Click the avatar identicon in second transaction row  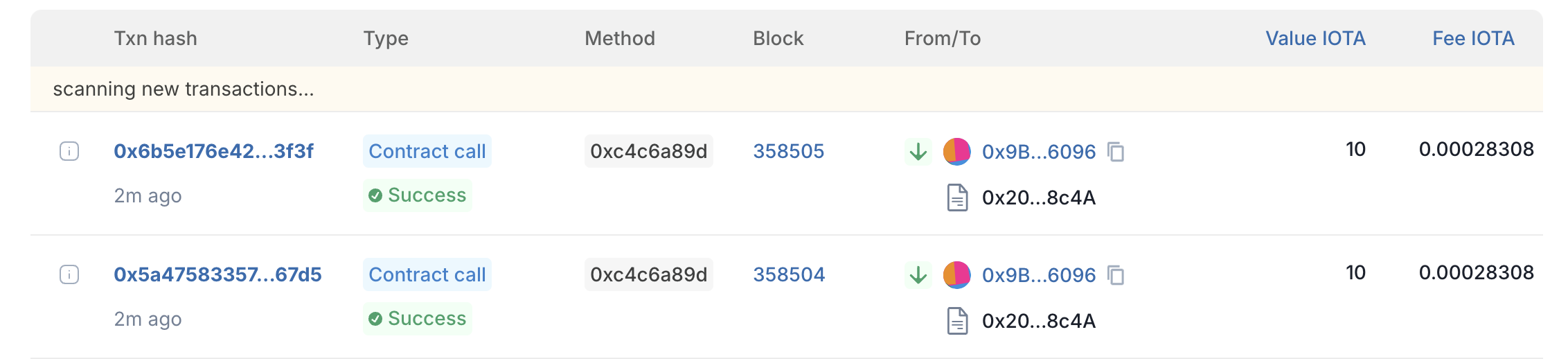pos(956,275)
